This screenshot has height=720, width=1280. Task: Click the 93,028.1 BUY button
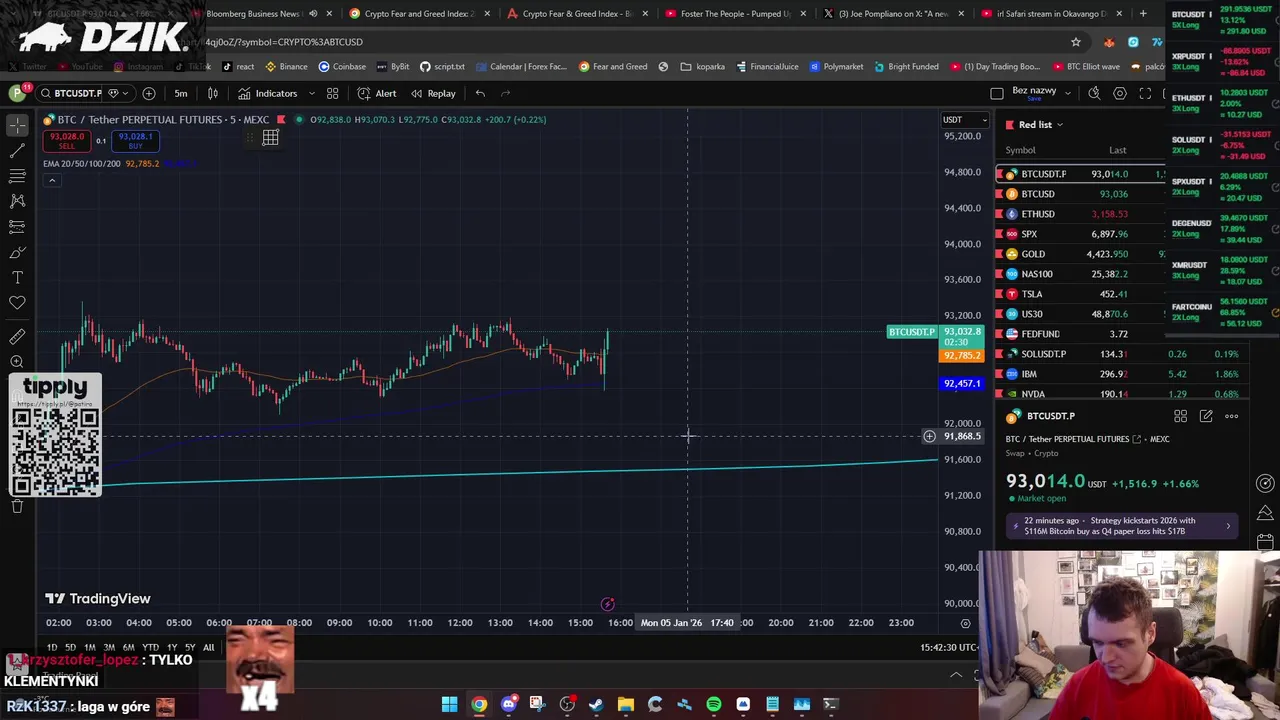click(x=135, y=141)
